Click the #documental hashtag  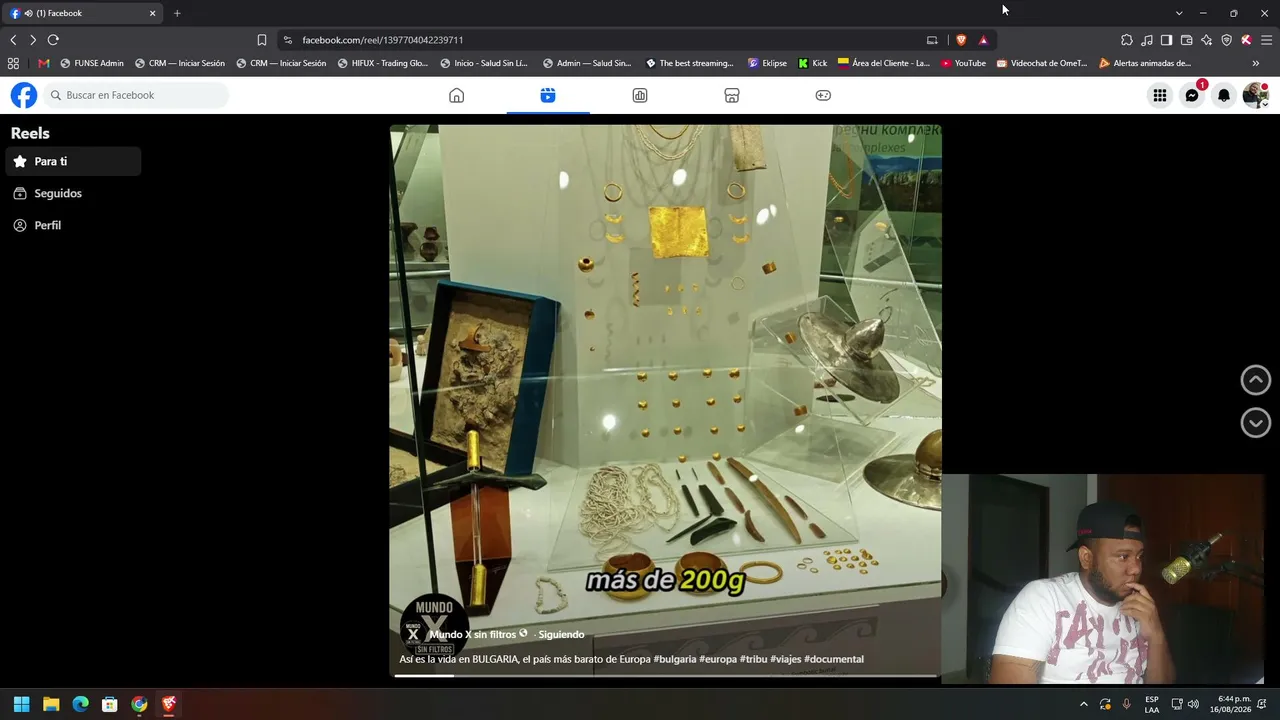click(x=834, y=659)
